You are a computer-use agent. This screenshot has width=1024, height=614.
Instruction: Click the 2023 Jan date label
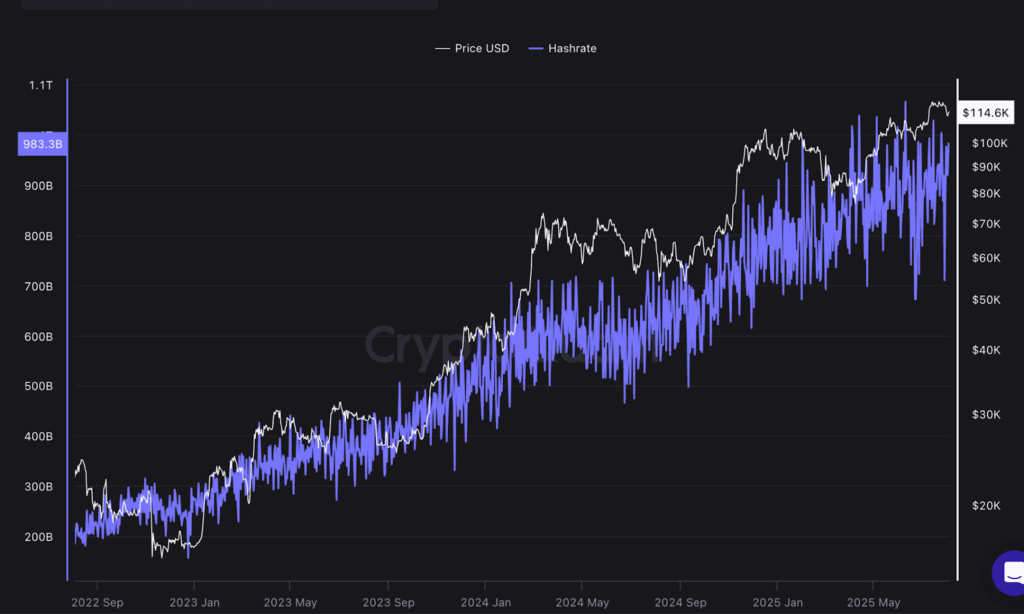click(195, 602)
